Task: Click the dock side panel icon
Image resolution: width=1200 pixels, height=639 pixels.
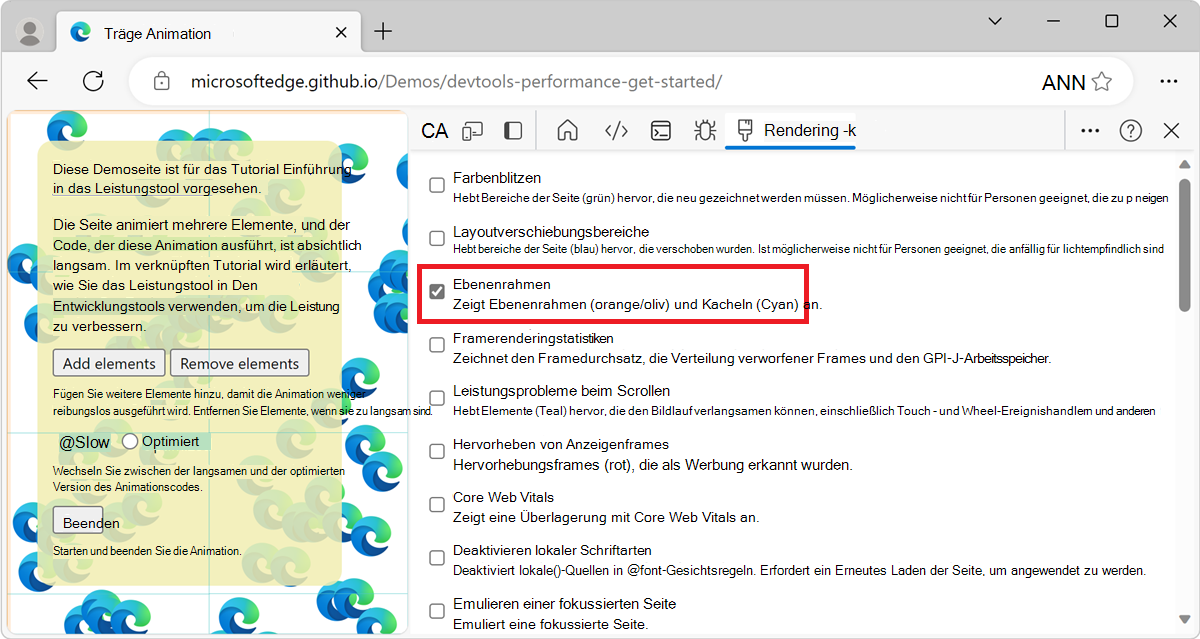Action: [513, 131]
